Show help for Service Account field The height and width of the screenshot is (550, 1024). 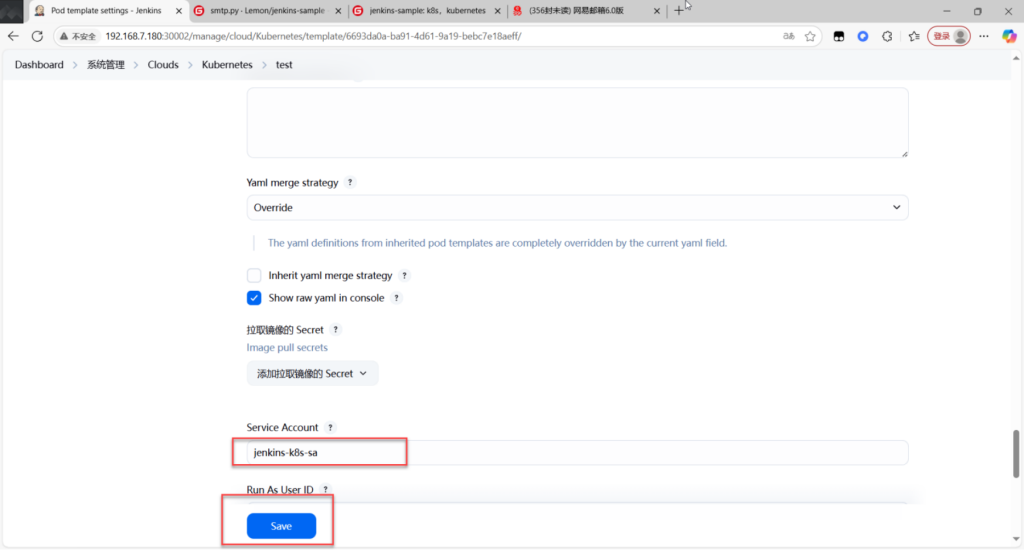[330, 428]
